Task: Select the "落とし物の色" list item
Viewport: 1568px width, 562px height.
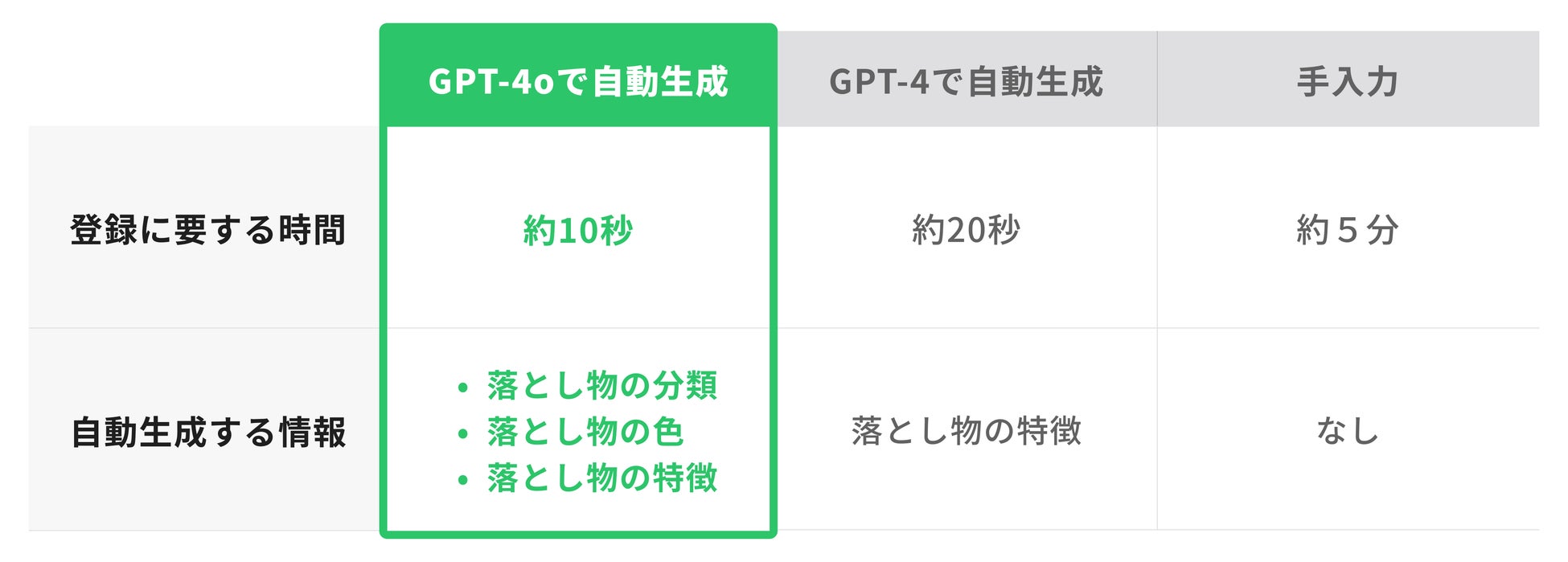Action: coord(585,433)
